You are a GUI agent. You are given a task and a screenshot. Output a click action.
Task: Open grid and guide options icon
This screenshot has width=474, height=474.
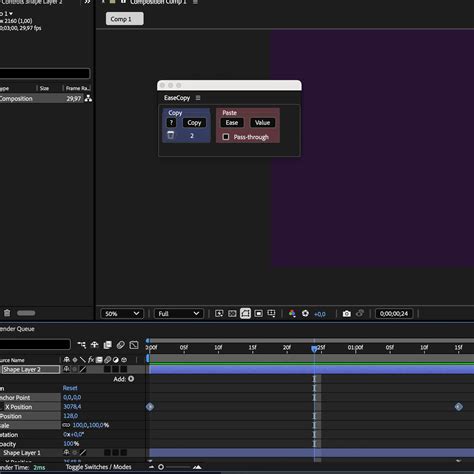click(272, 314)
